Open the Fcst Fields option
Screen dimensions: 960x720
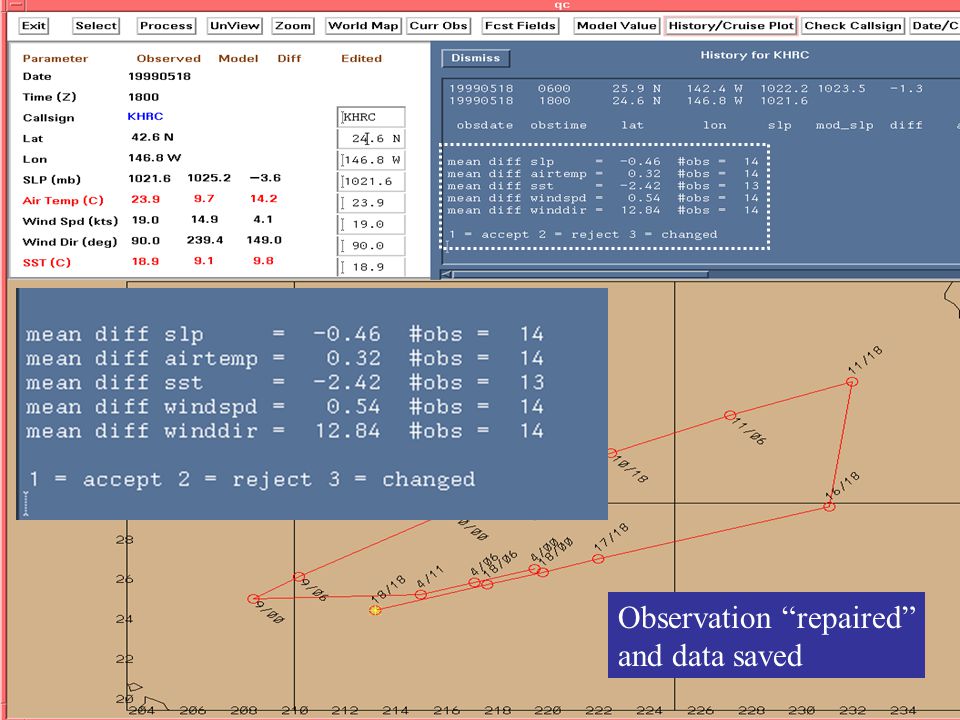(x=520, y=26)
